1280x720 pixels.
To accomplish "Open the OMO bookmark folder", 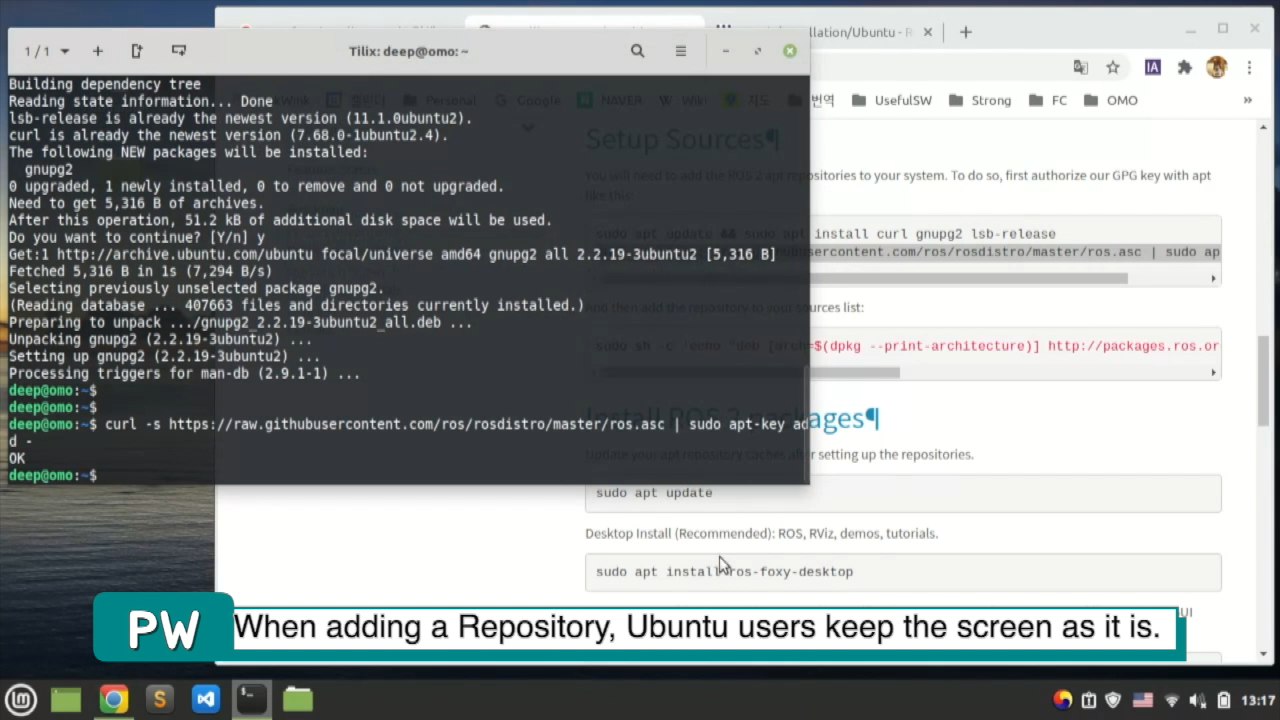I will [x=1110, y=100].
